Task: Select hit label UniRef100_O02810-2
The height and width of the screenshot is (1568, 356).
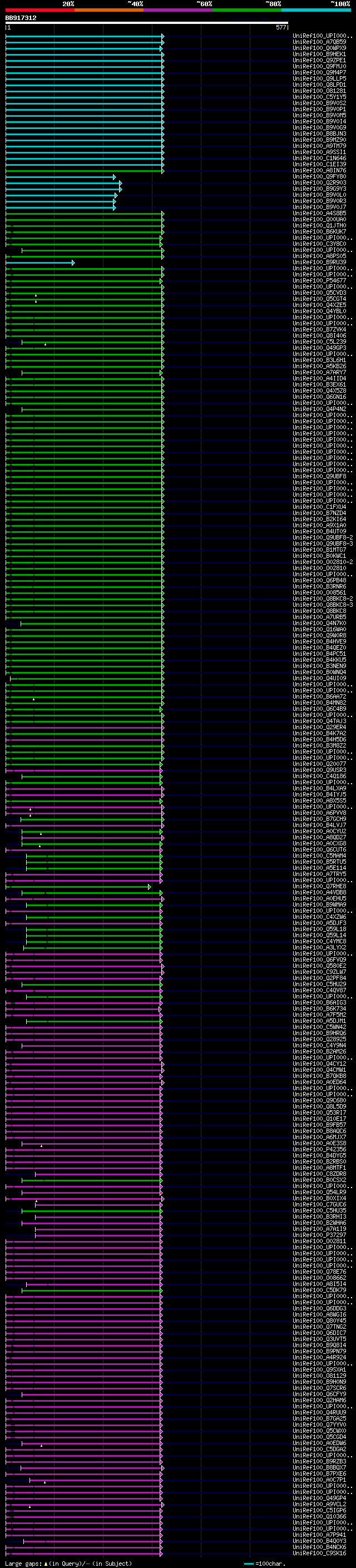Action: click(x=323, y=562)
